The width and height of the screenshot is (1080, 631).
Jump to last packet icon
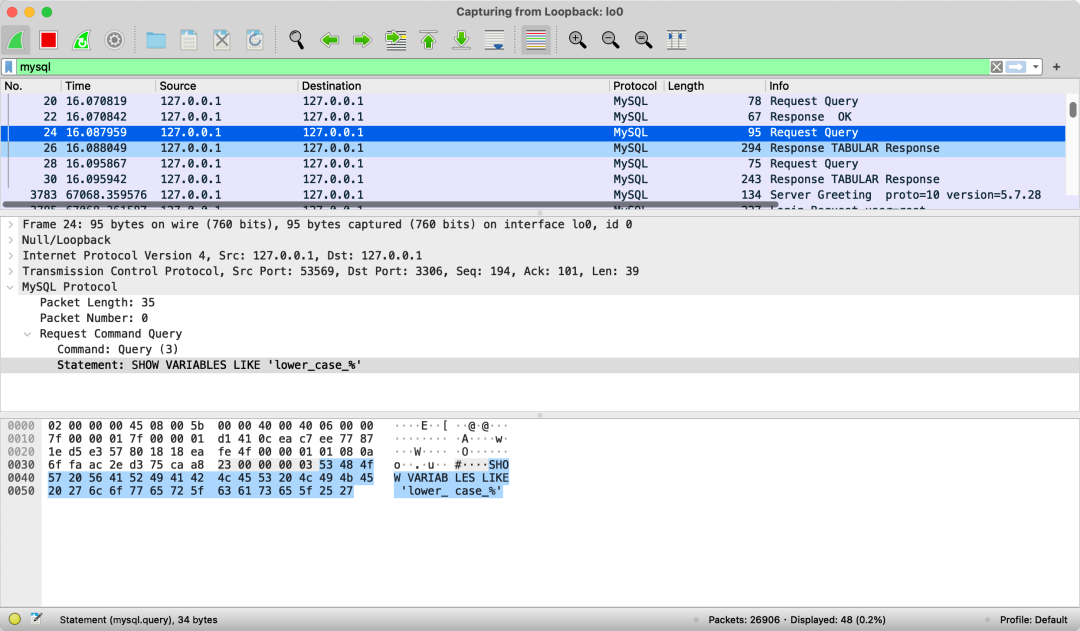(461, 40)
